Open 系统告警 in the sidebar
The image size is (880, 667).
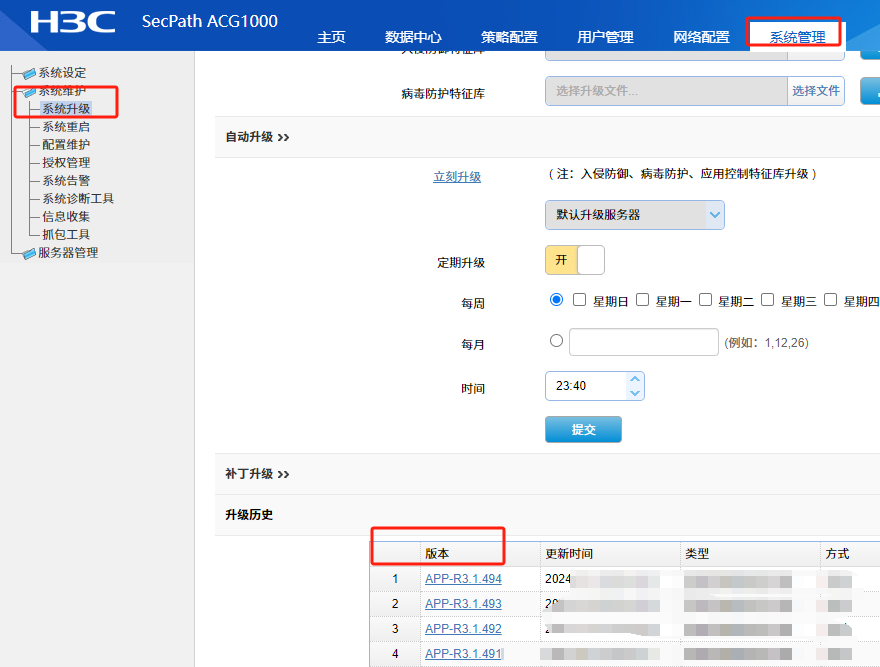click(x=66, y=181)
